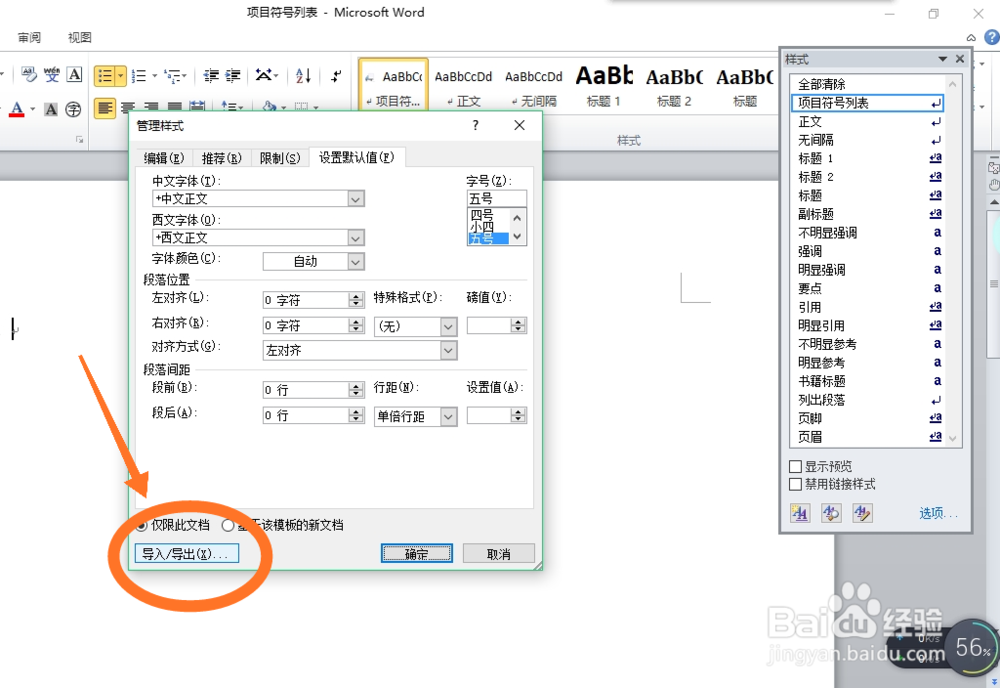This screenshot has height=688, width=1000.
Task: Click the sort icon in the ribbon
Action: point(301,76)
